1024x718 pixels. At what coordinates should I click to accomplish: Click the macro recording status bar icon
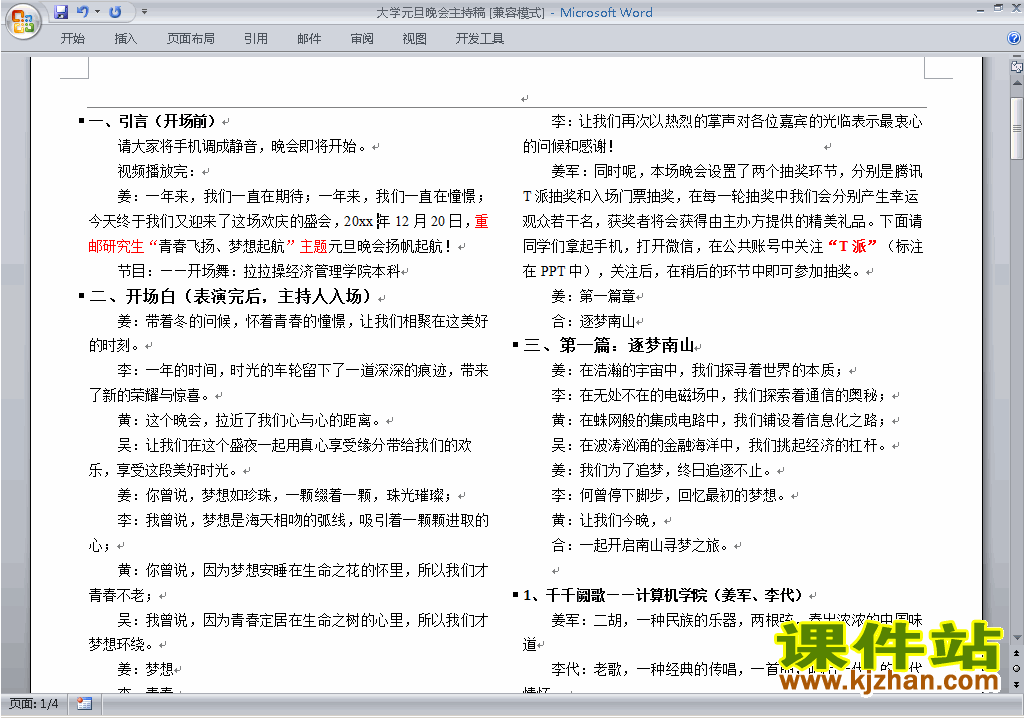point(84,704)
